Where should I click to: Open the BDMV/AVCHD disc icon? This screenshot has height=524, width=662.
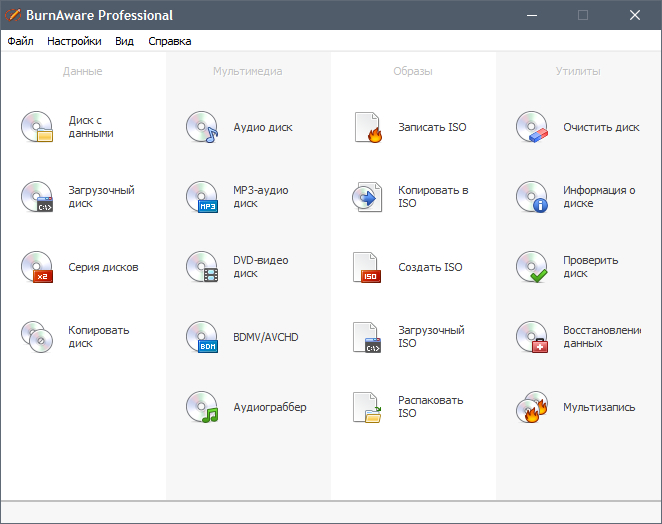pos(202,337)
